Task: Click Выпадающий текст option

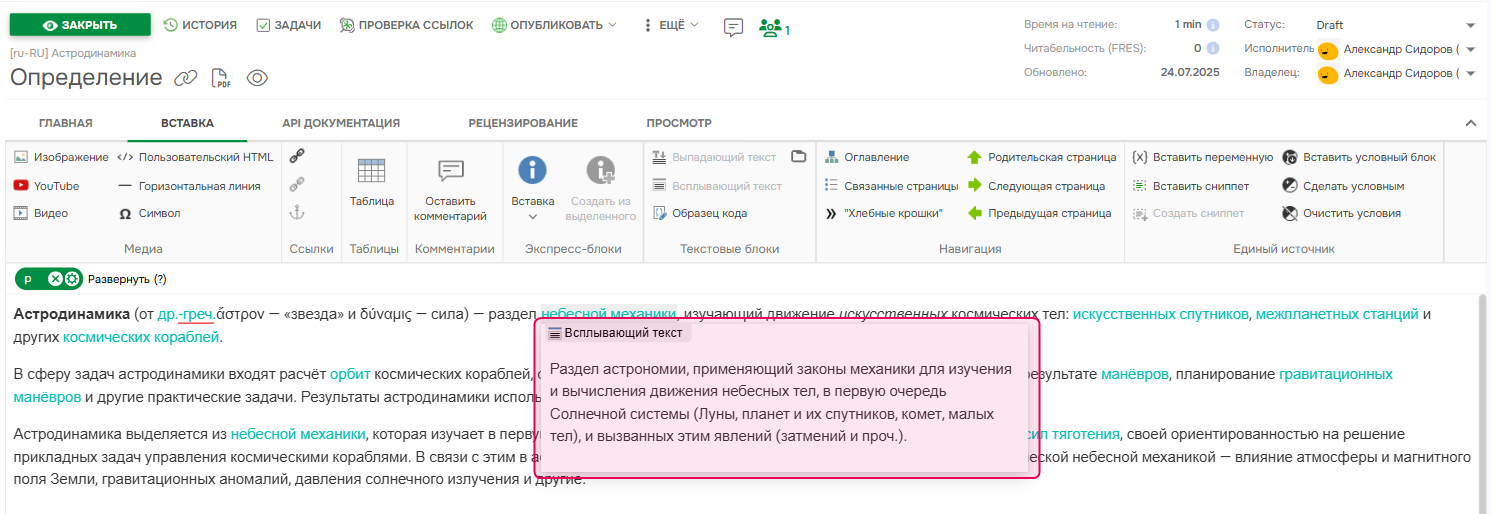Action: click(x=714, y=157)
